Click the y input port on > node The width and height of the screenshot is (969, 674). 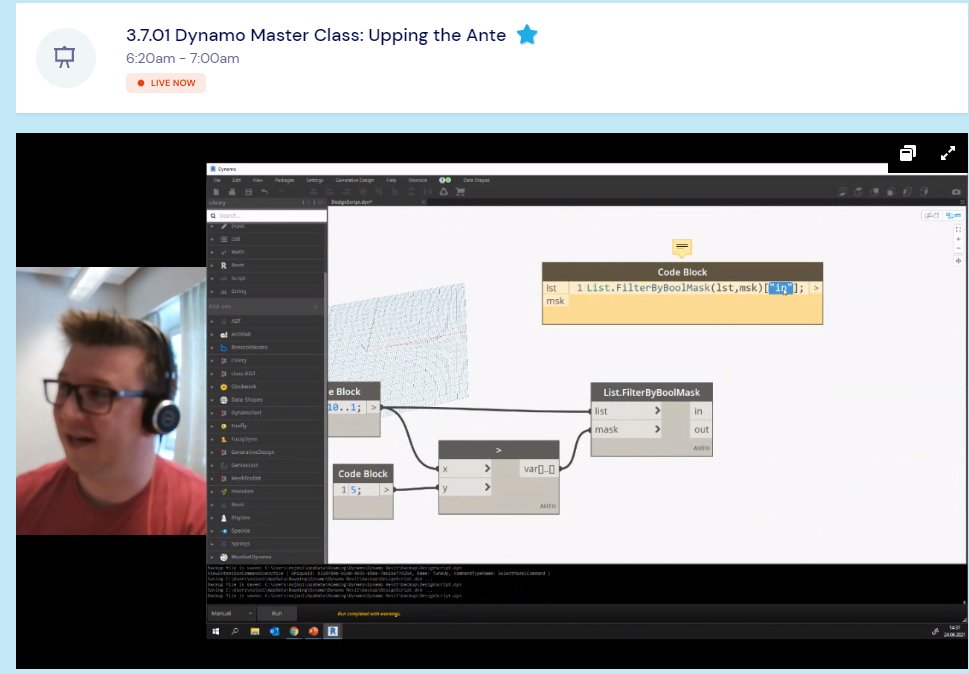(x=465, y=487)
